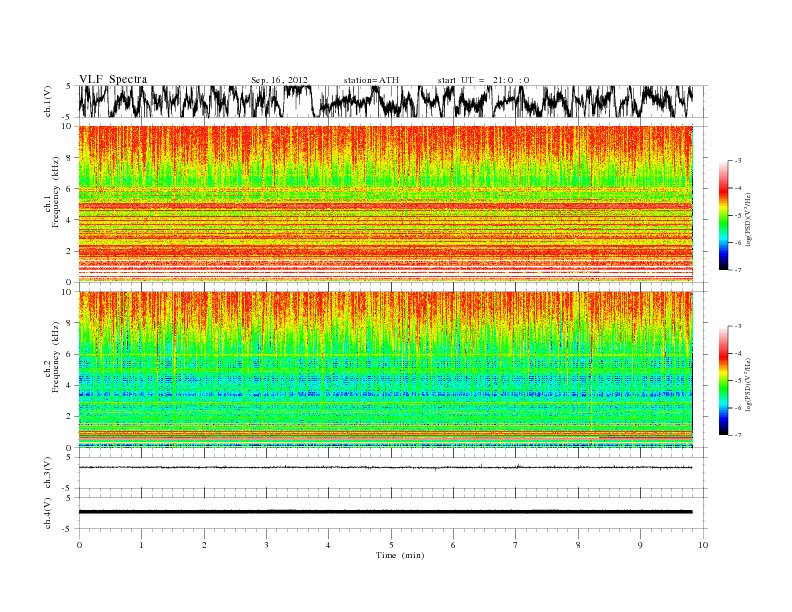Click the "-7" tick on ch.2 color bar

[738, 435]
